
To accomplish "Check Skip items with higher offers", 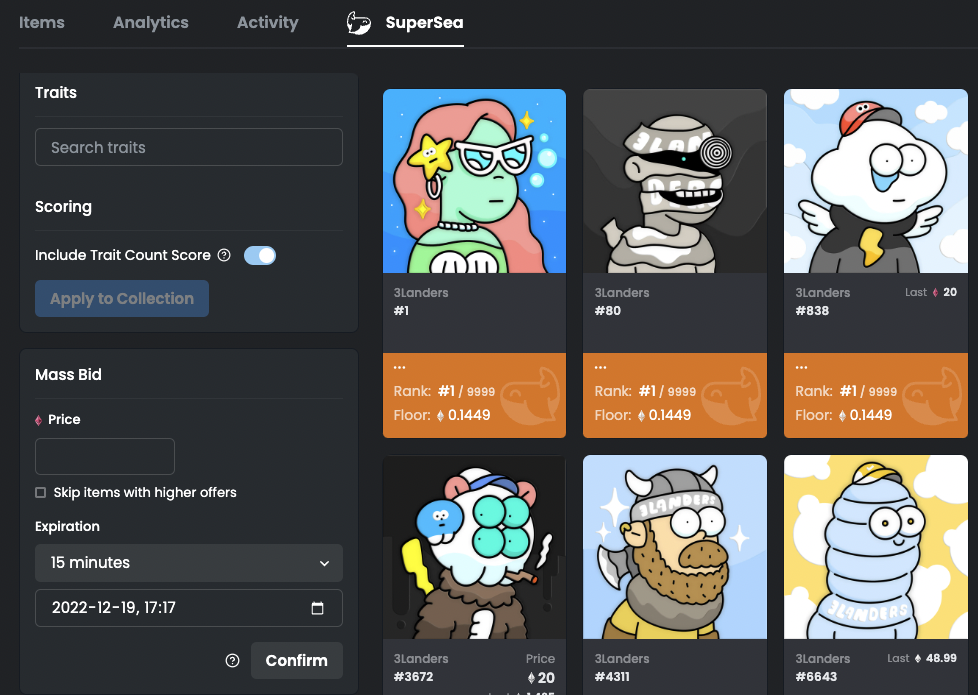I will coord(41,493).
